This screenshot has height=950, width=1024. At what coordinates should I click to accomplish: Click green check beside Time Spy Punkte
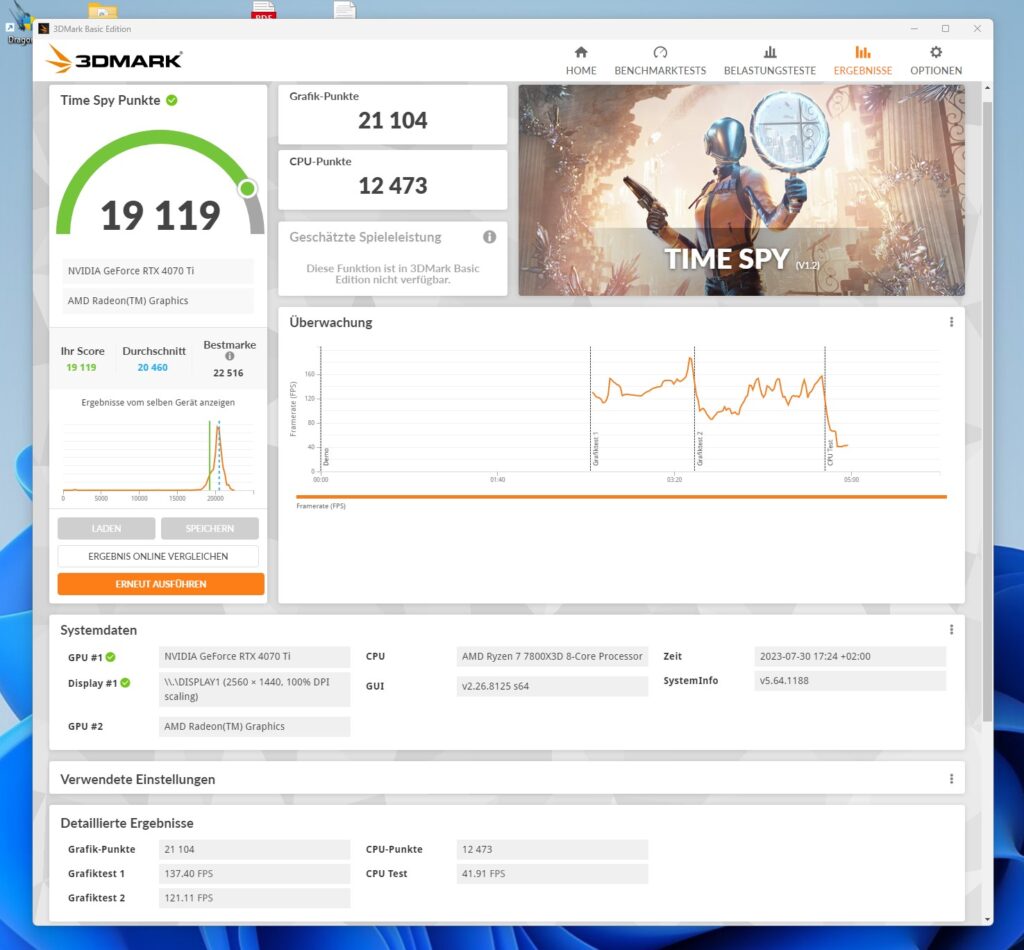click(172, 100)
